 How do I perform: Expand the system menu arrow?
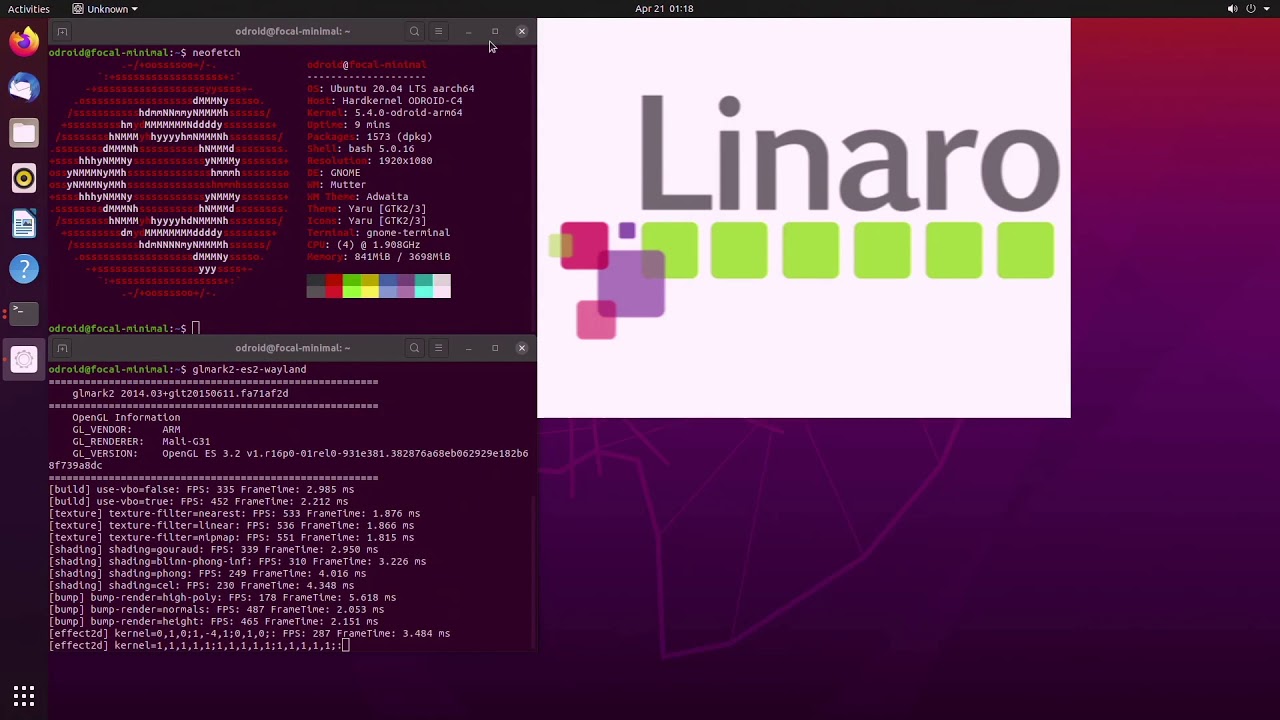(1266, 9)
